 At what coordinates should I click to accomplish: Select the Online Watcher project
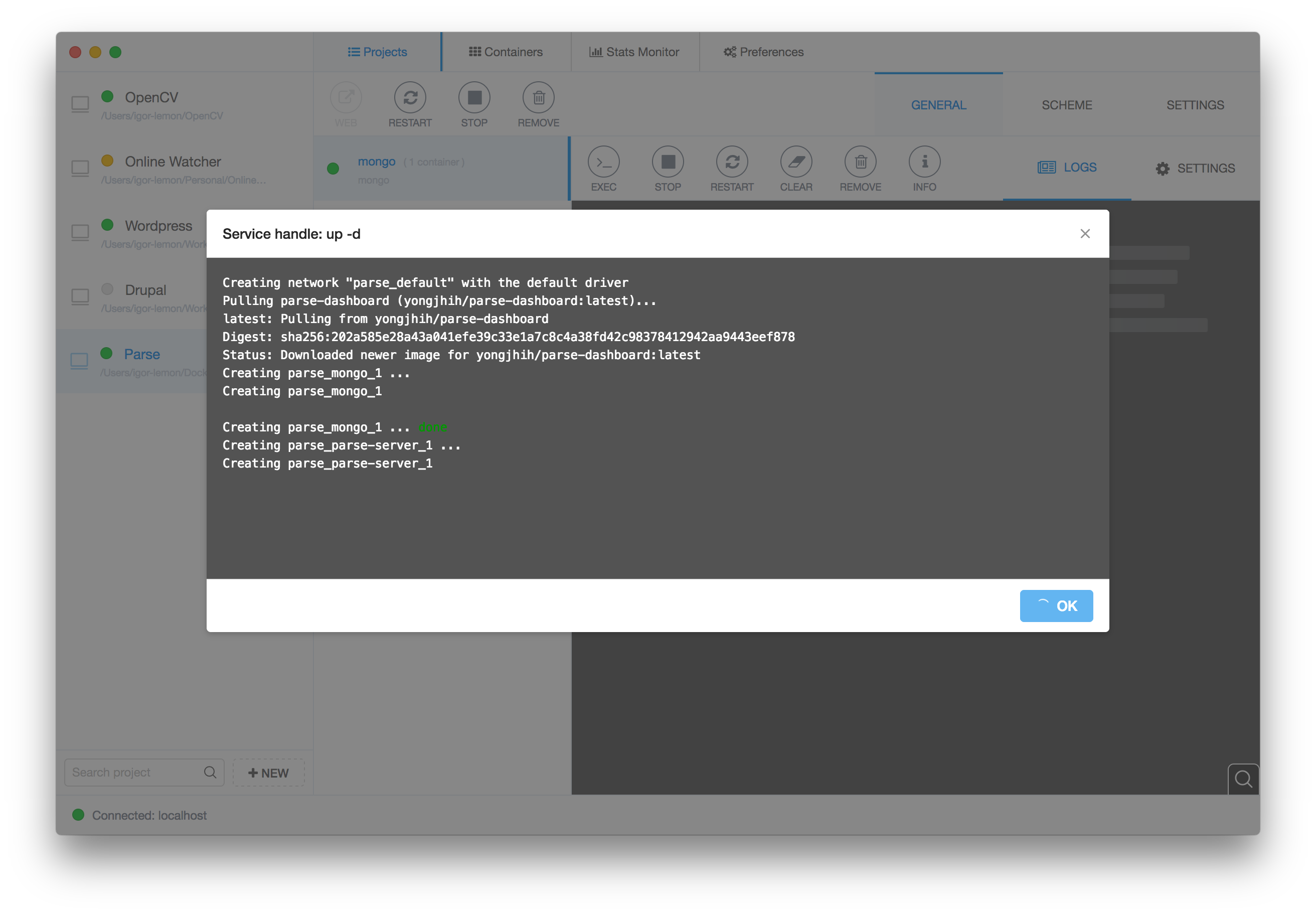[185, 169]
